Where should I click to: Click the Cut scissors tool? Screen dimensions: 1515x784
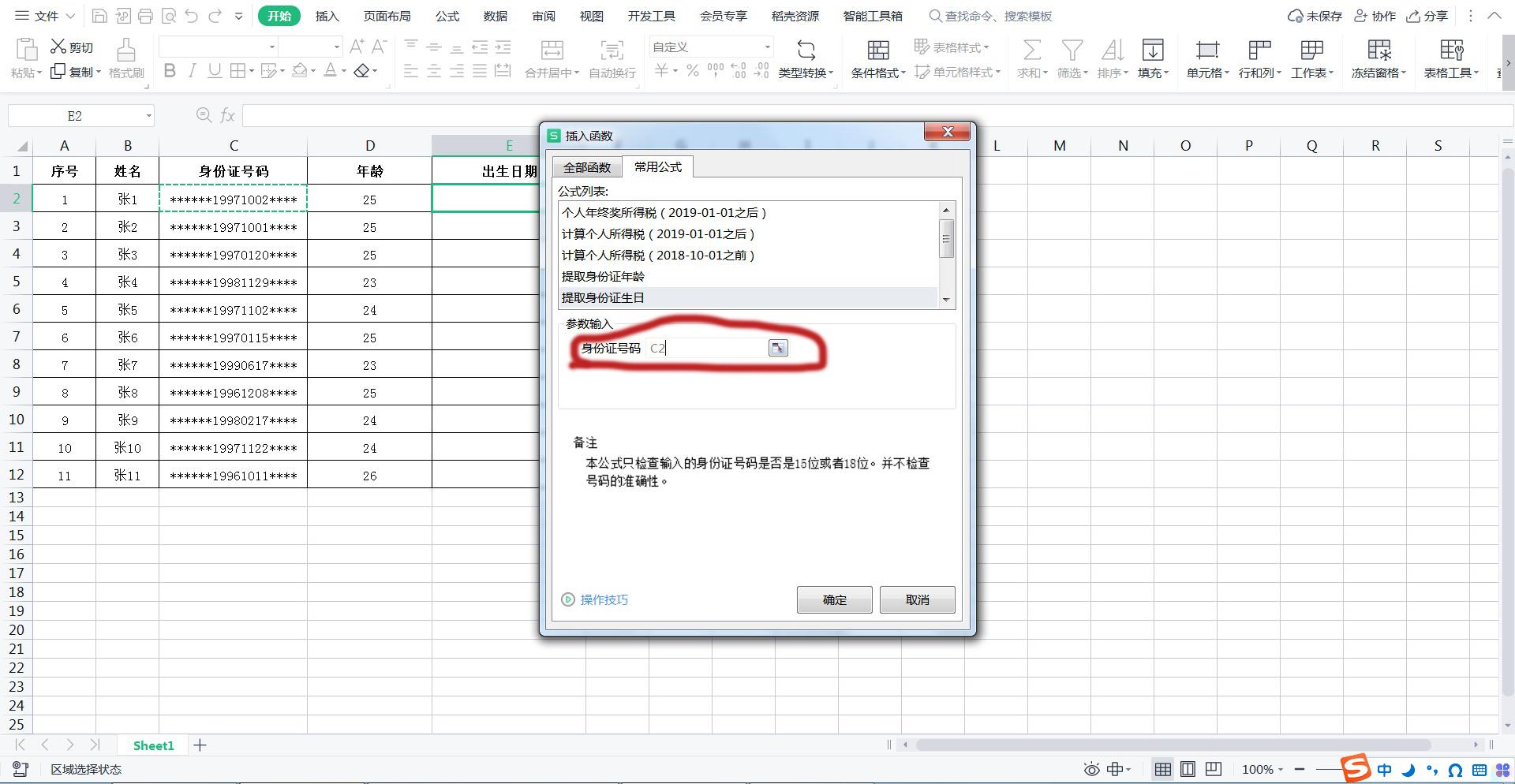[58, 47]
